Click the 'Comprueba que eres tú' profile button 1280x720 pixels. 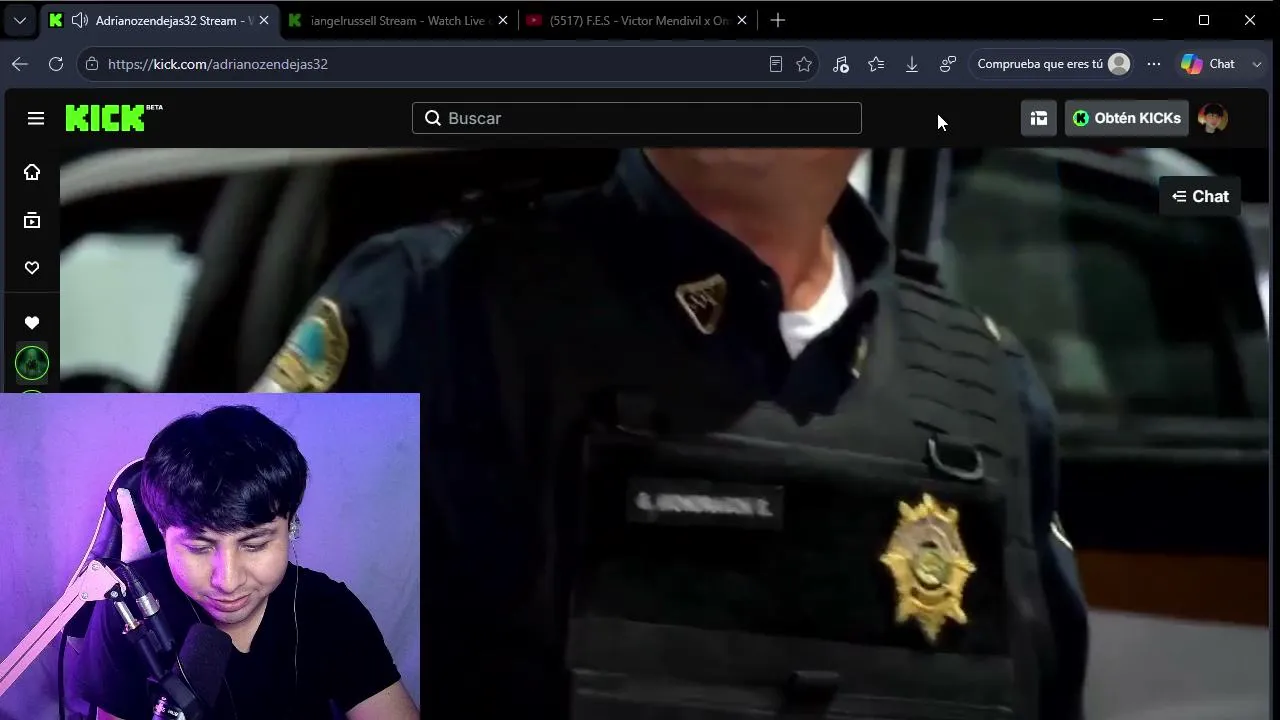(1053, 64)
